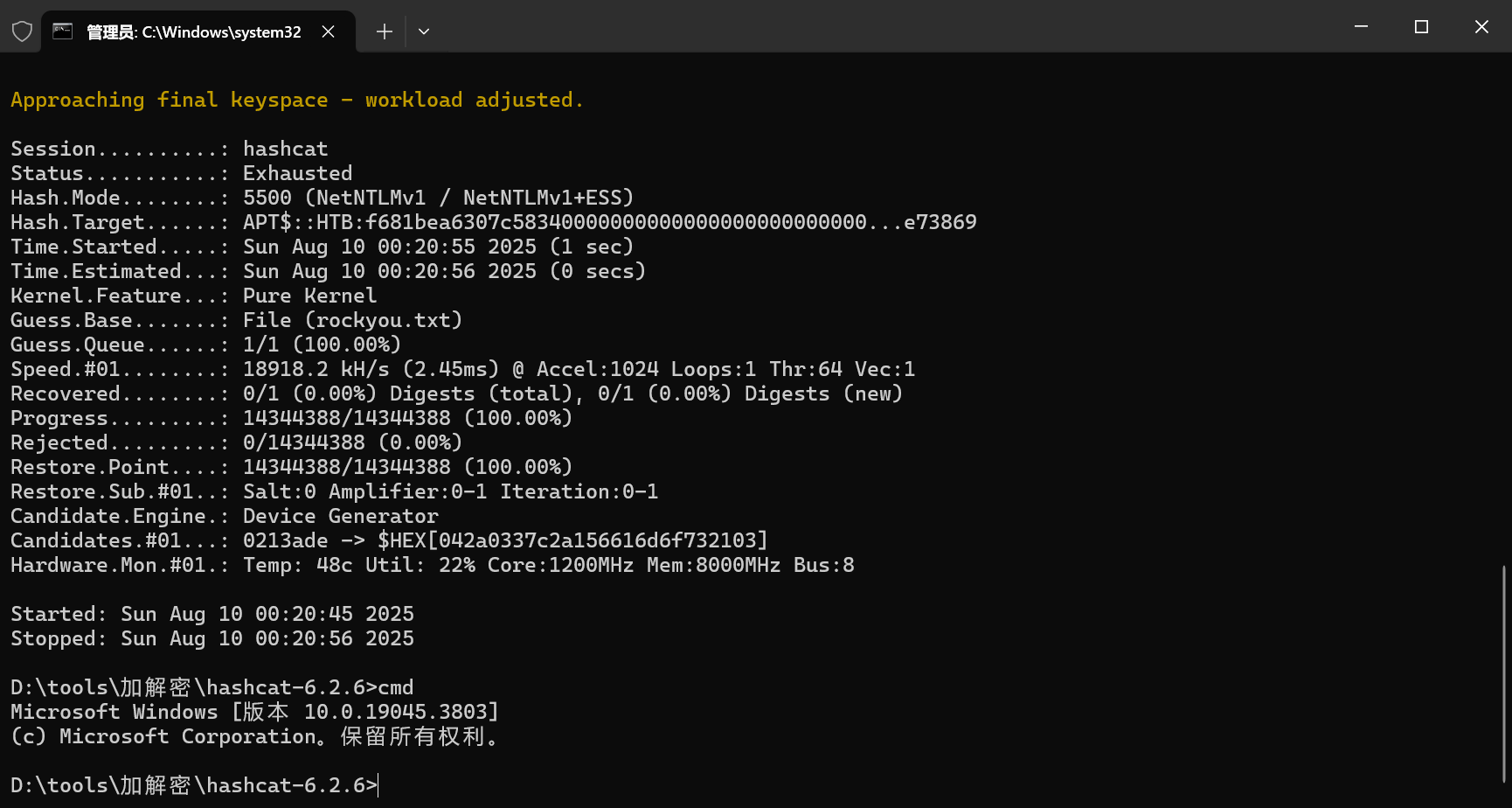Click the administrator shield icon
The width and height of the screenshot is (1512, 808).
coord(22,31)
